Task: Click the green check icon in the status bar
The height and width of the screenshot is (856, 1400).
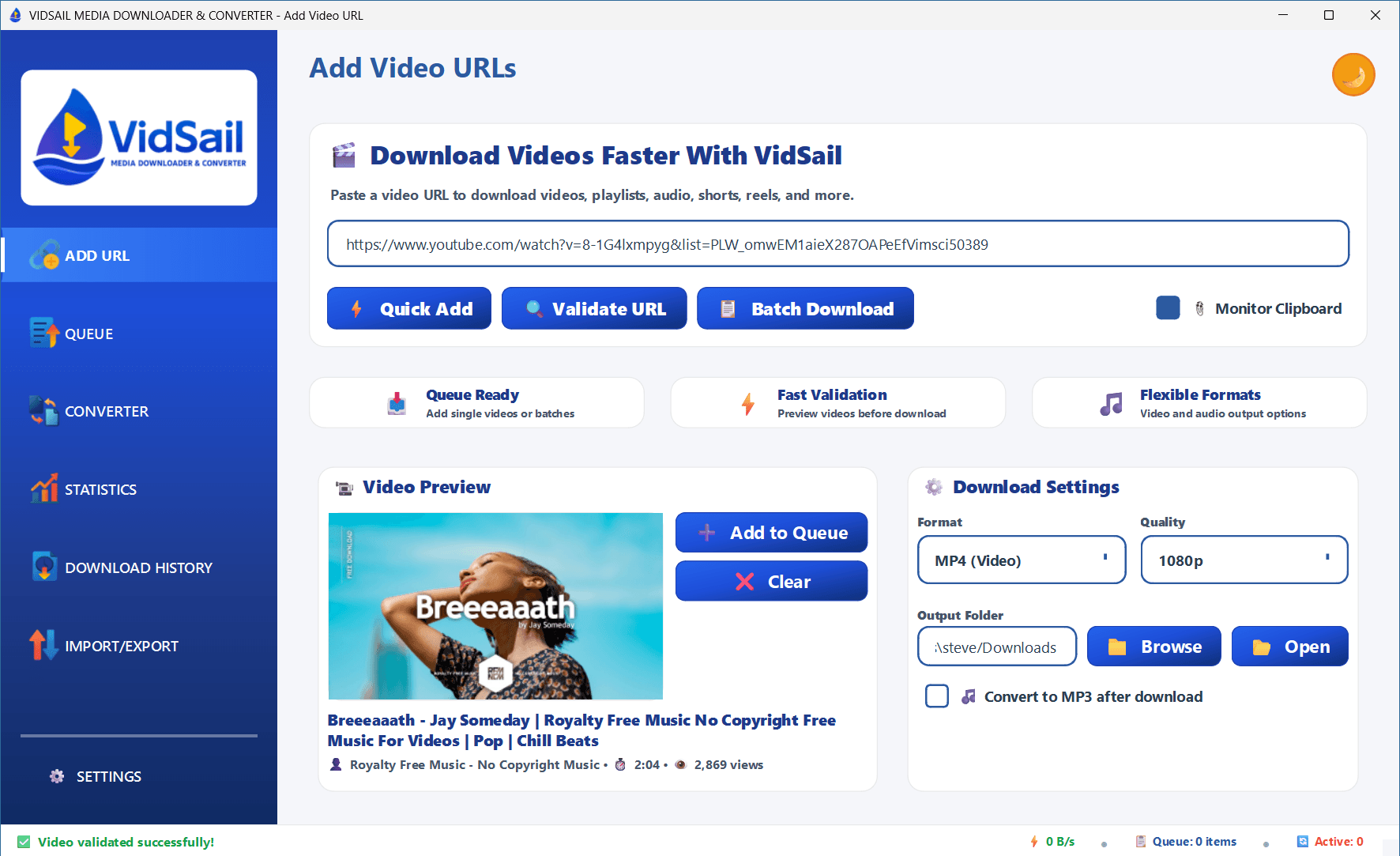Action: (24, 842)
